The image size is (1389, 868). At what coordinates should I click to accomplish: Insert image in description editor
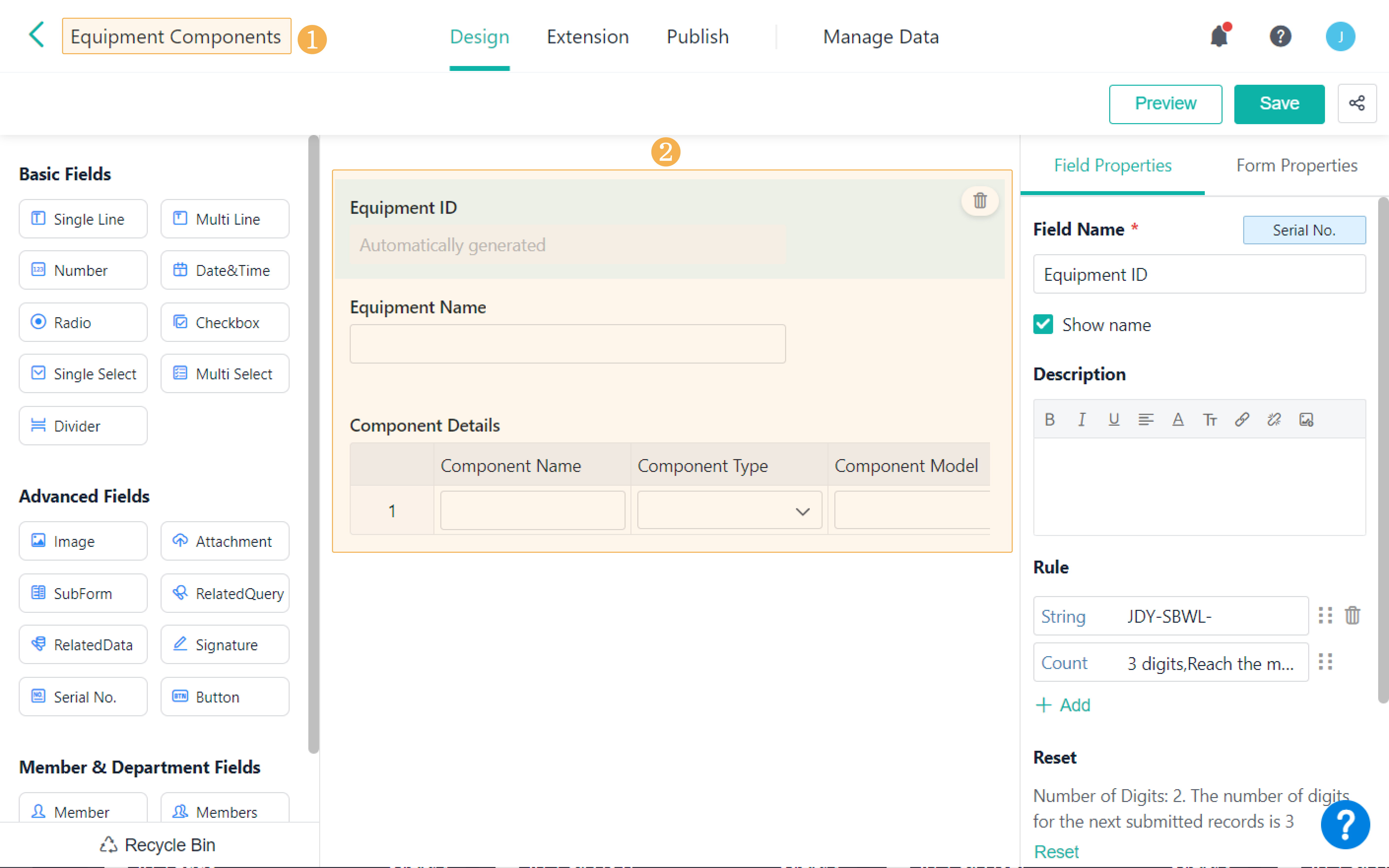[1306, 420]
